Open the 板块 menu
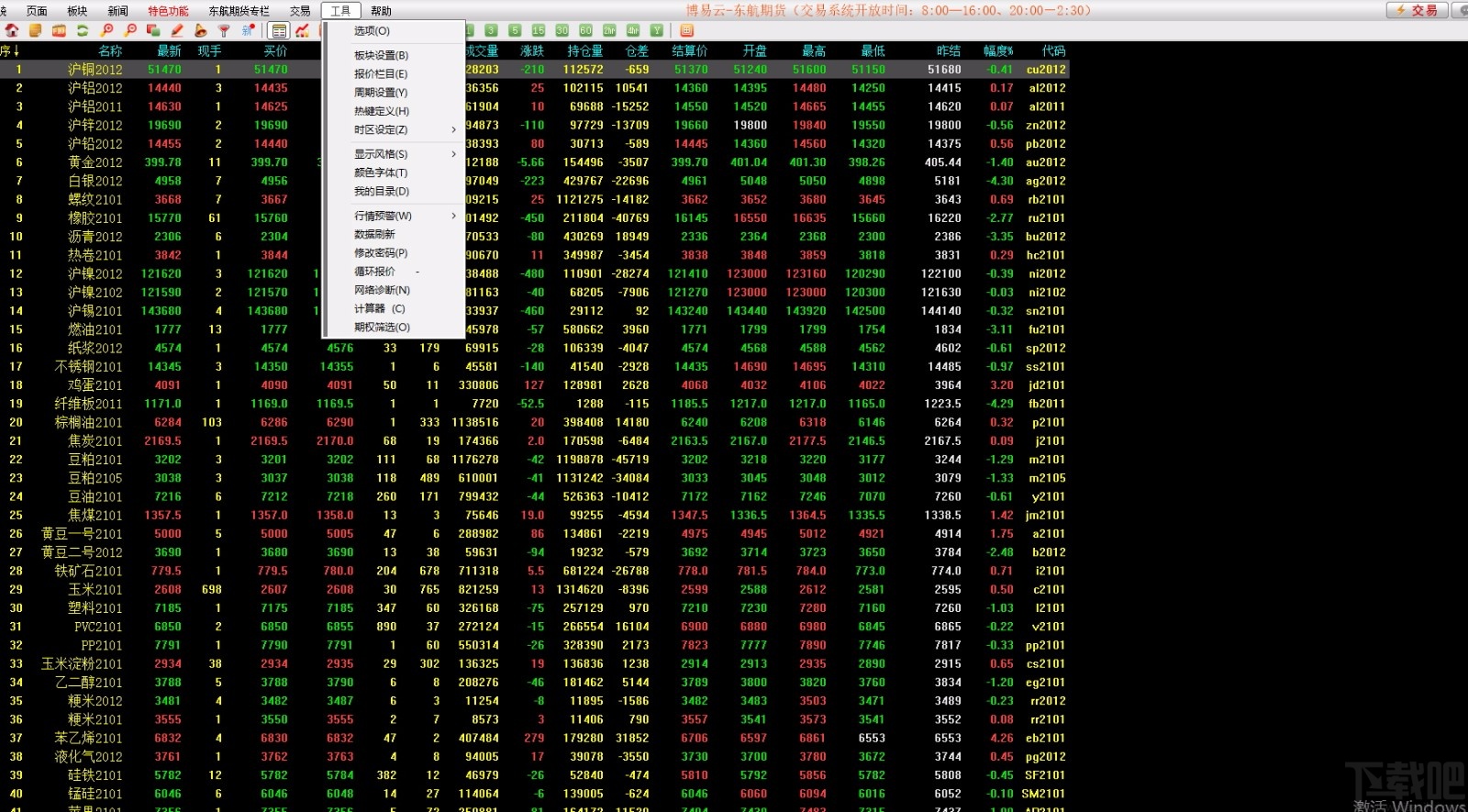1468x812 pixels. 77,11
